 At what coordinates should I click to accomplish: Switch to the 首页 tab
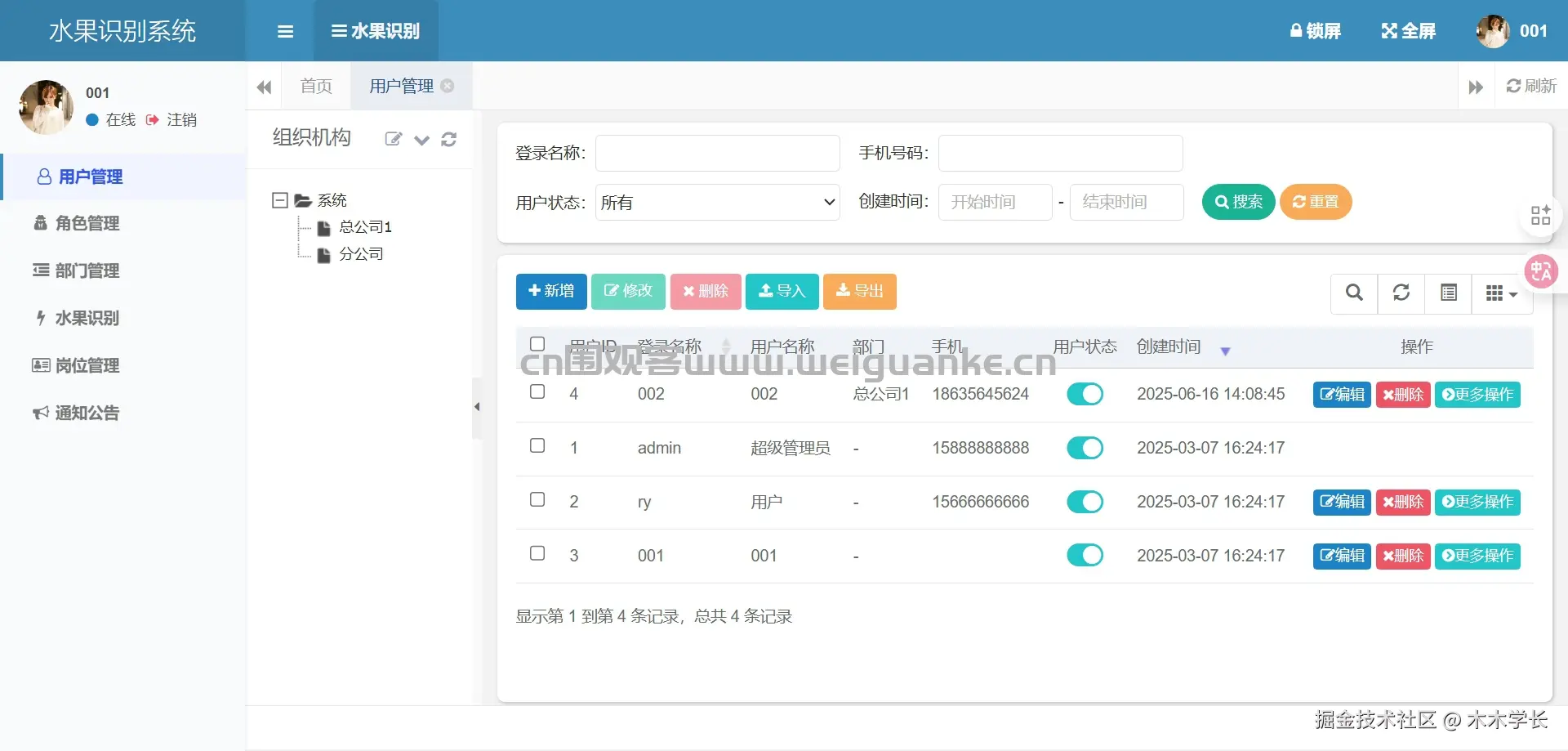[x=316, y=86]
